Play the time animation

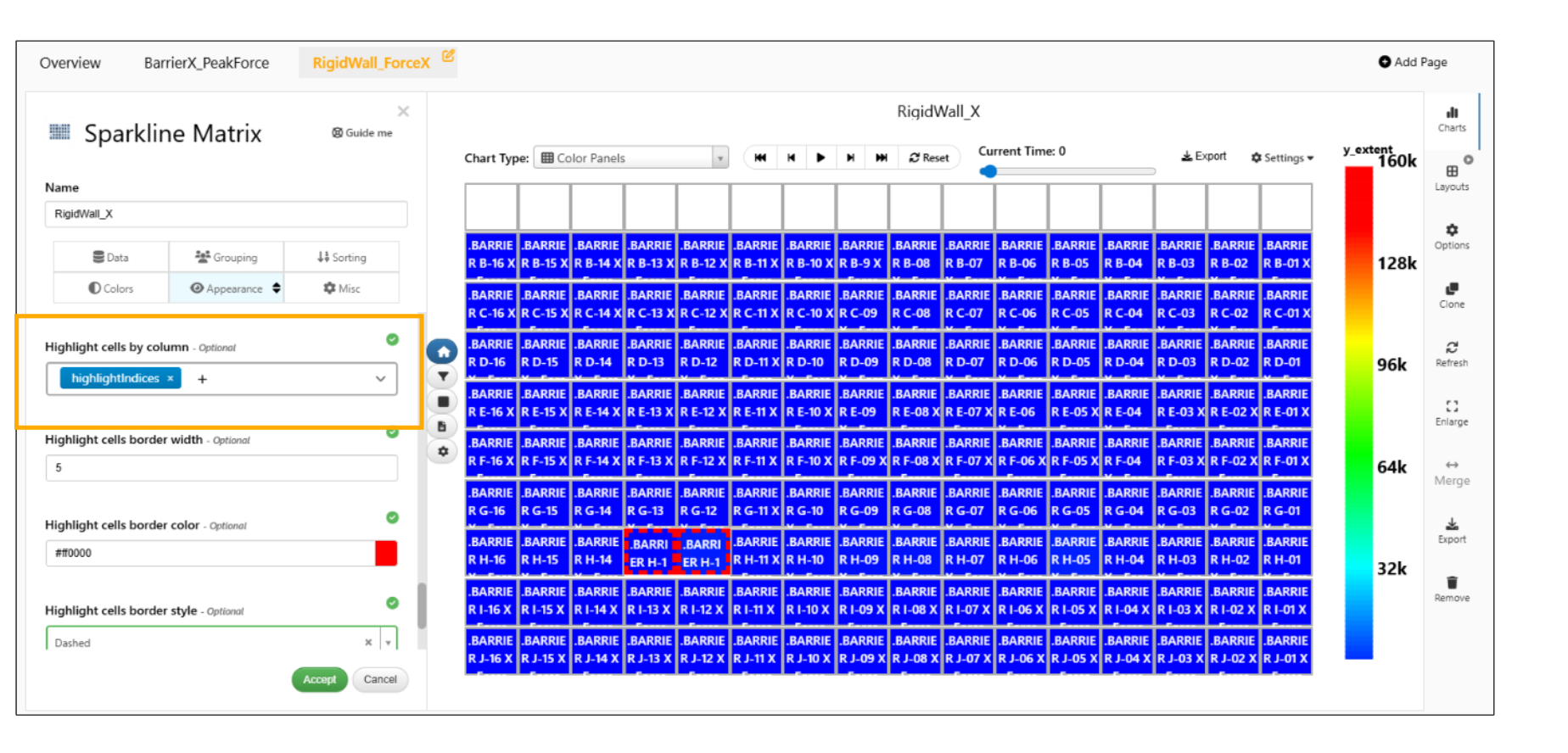pos(820,158)
